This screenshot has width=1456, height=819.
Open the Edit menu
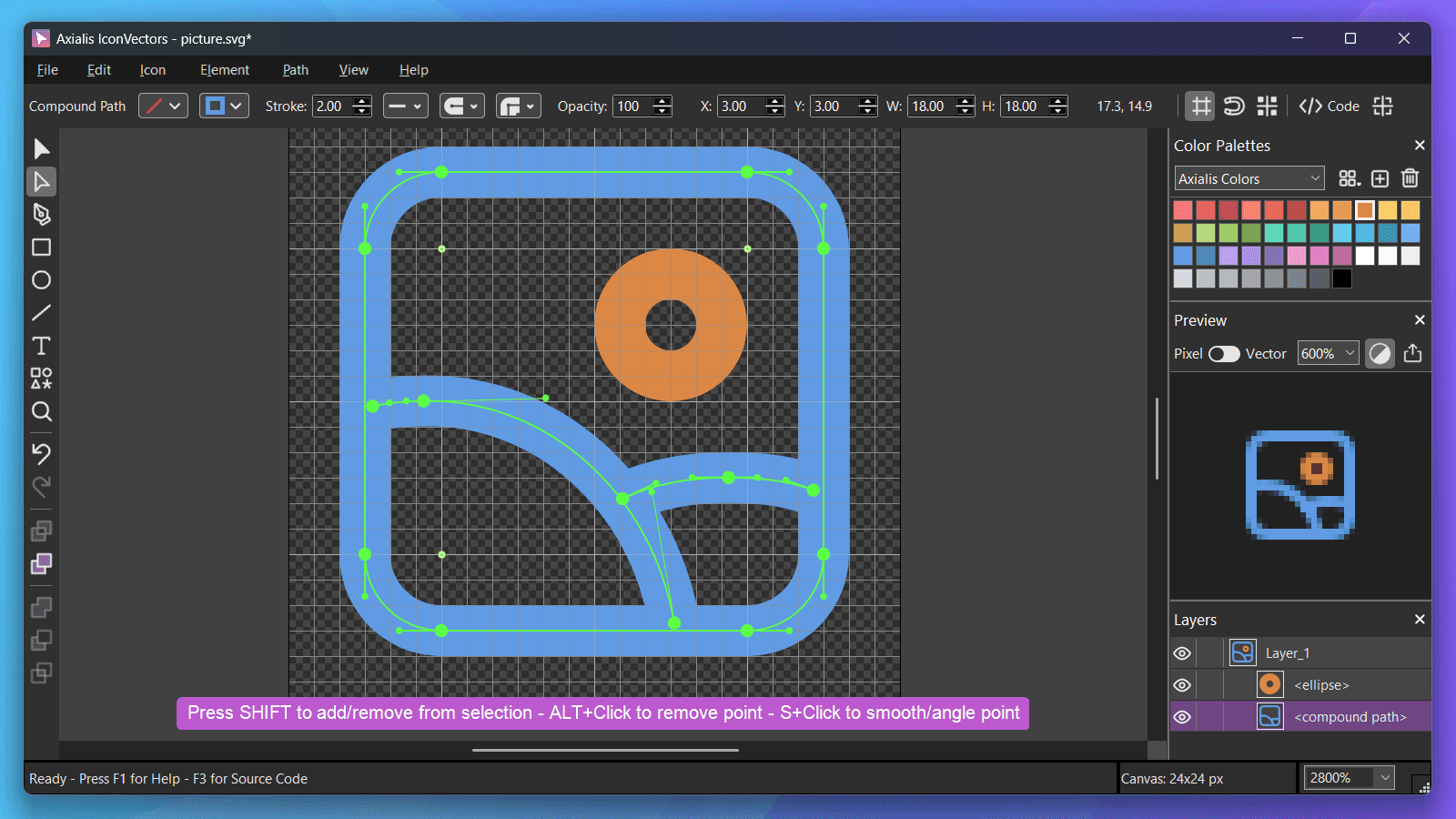click(99, 70)
